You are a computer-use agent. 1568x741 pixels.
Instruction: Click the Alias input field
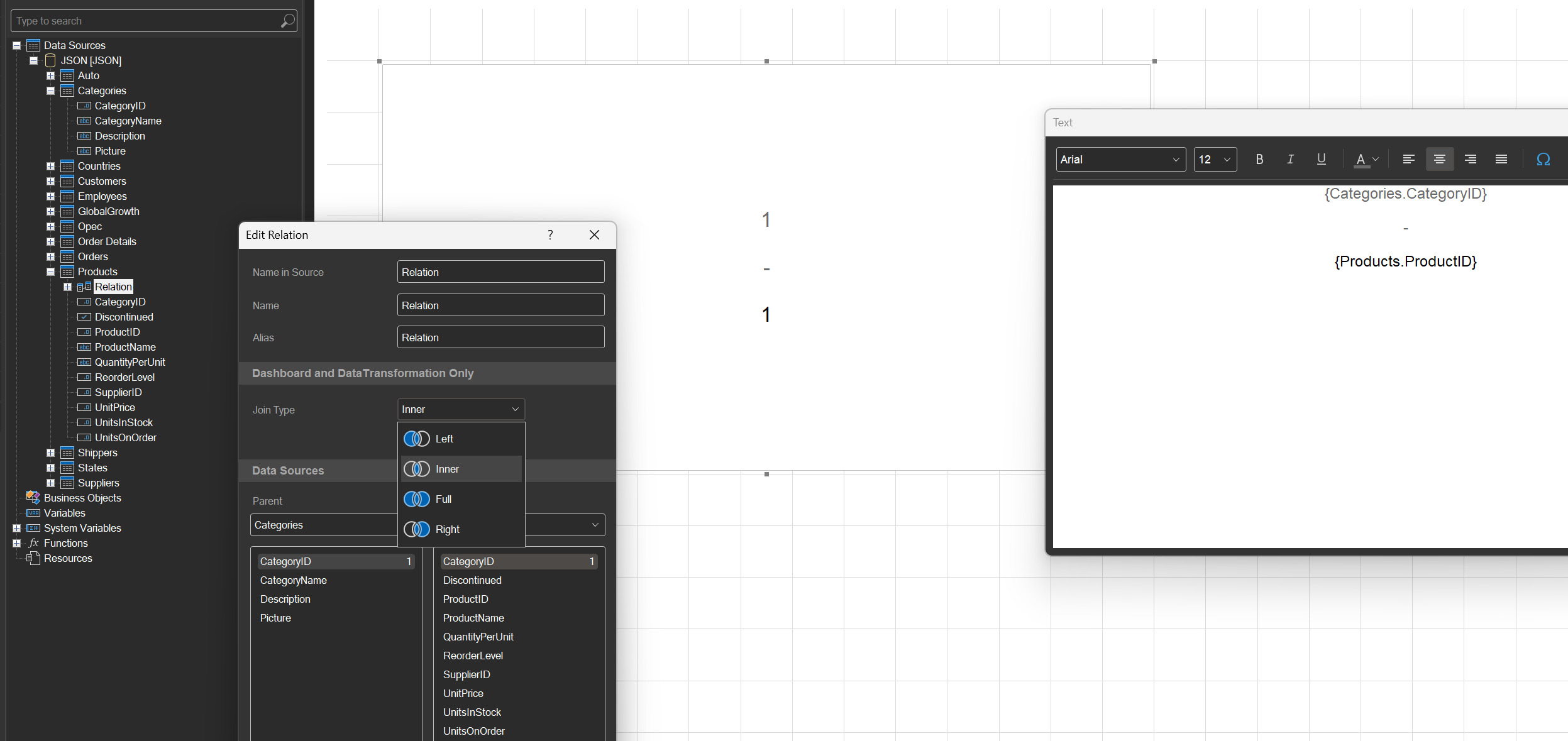pyautogui.click(x=500, y=338)
